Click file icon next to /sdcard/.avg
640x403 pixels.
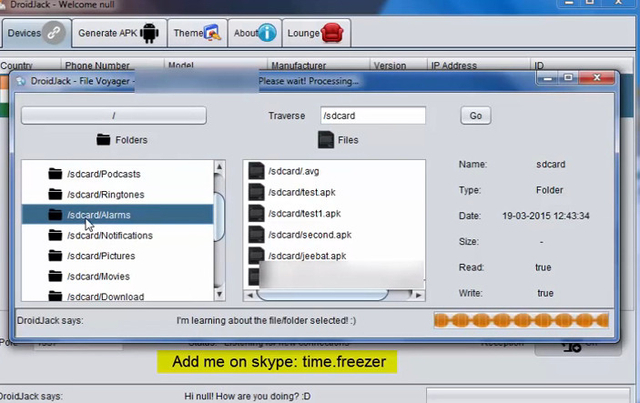pyautogui.click(x=256, y=171)
